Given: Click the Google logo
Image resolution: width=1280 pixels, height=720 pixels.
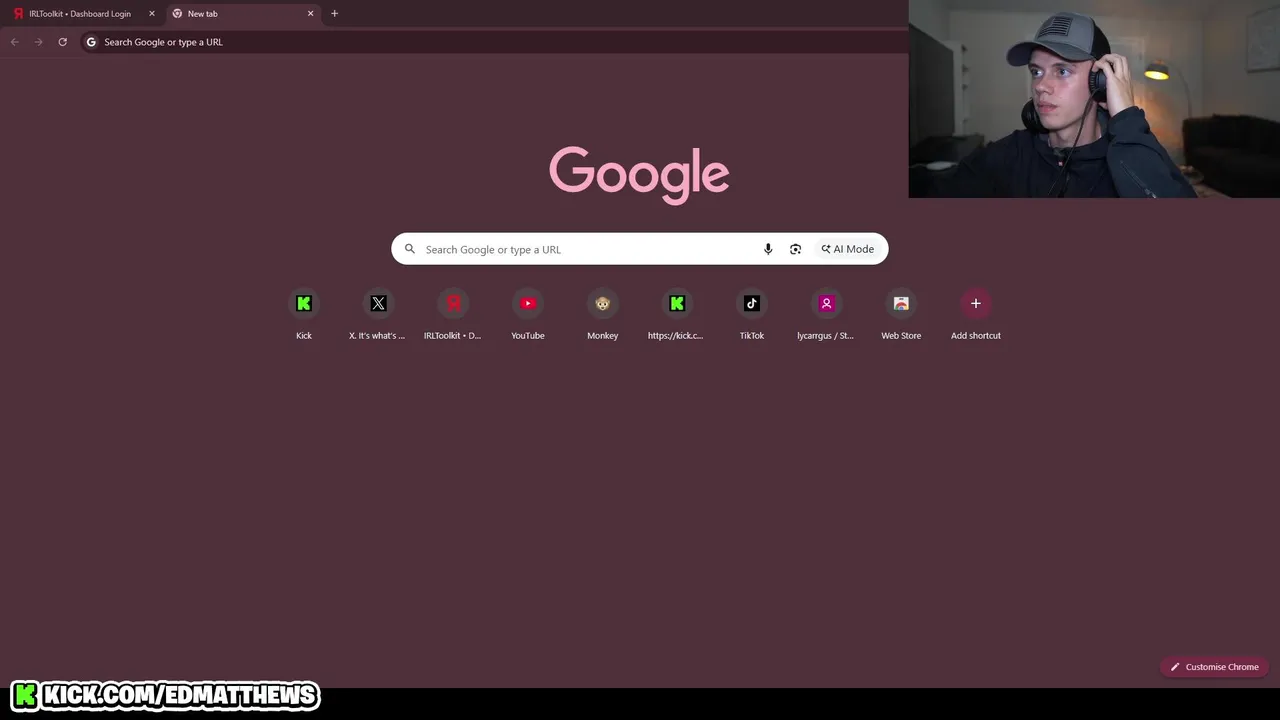Looking at the screenshot, I should (639, 174).
